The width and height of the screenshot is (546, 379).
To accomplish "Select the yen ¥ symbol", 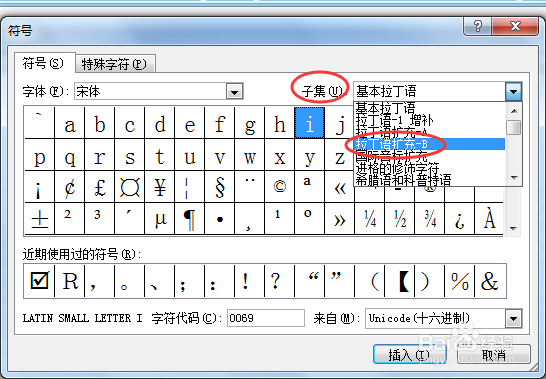I will [160, 187].
